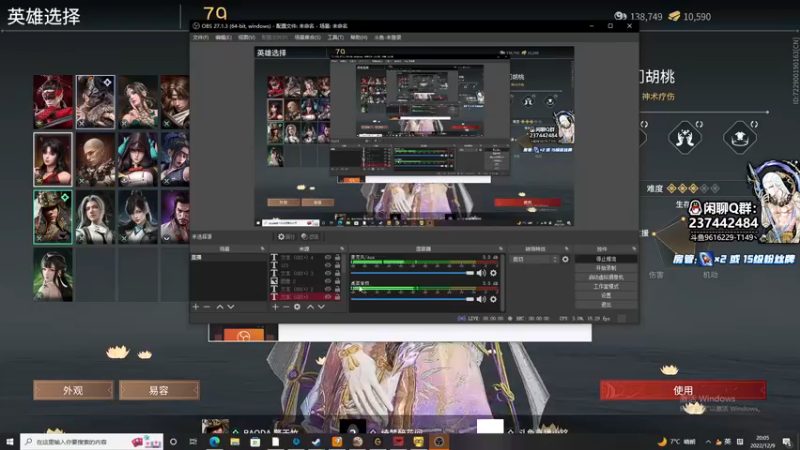800x450 pixels.
Task: Pop out the controls dock icon
Action: coord(634,248)
